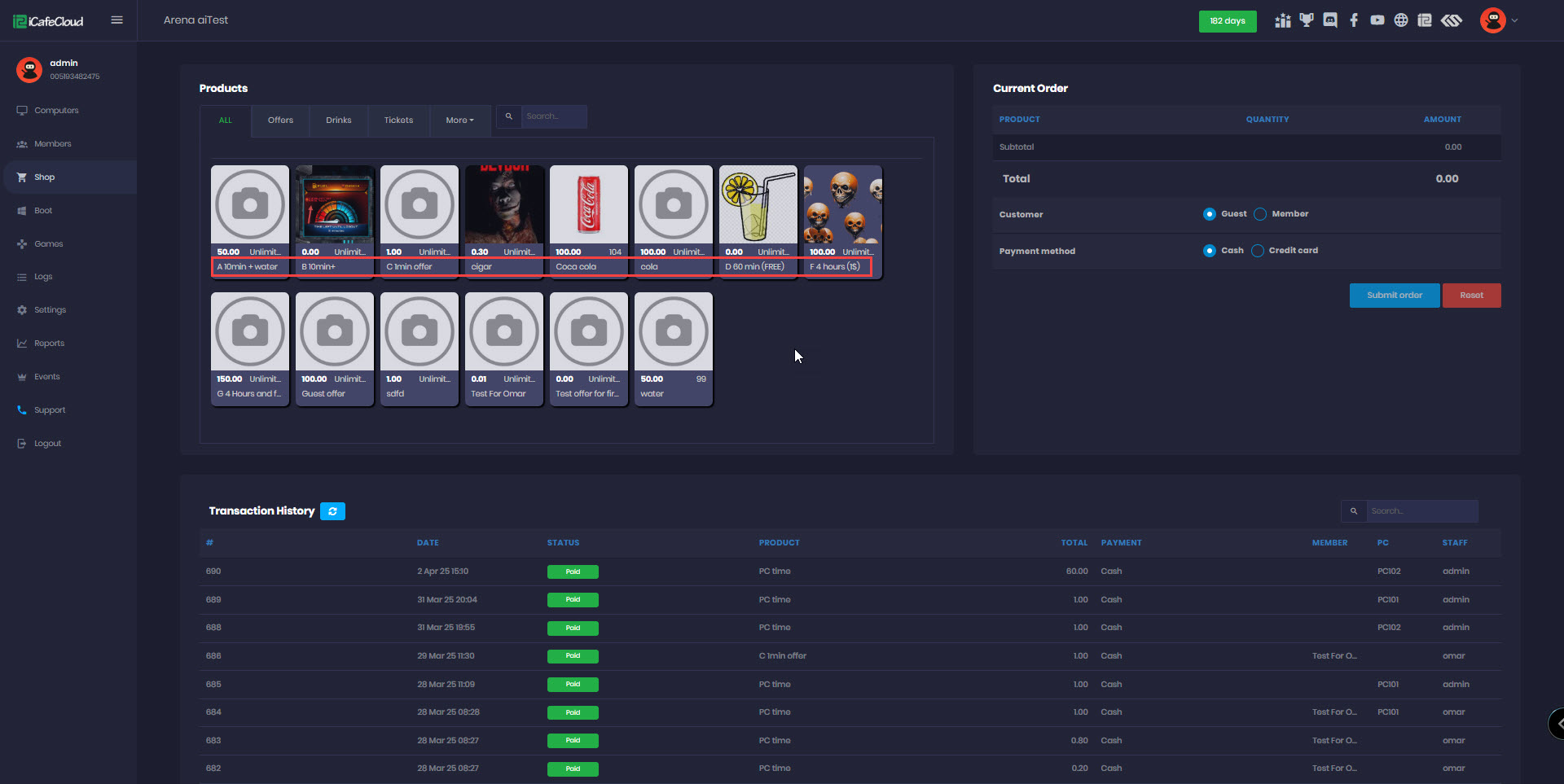Click the trophy icon in the top bar
The width and height of the screenshot is (1564, 784).
click(1307, 20)
